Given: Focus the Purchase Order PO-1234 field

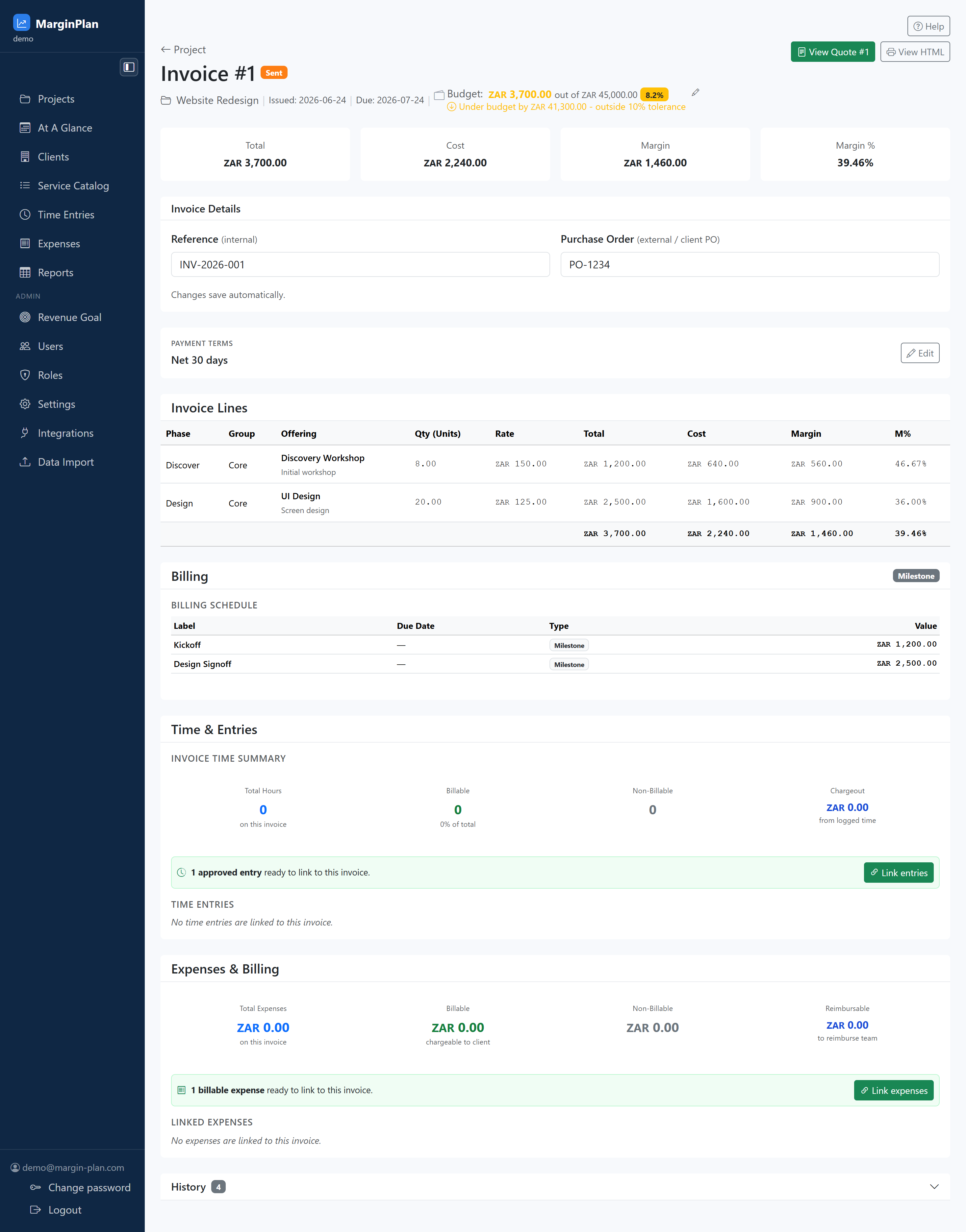Looking at the screenshot, I should 750,265.
